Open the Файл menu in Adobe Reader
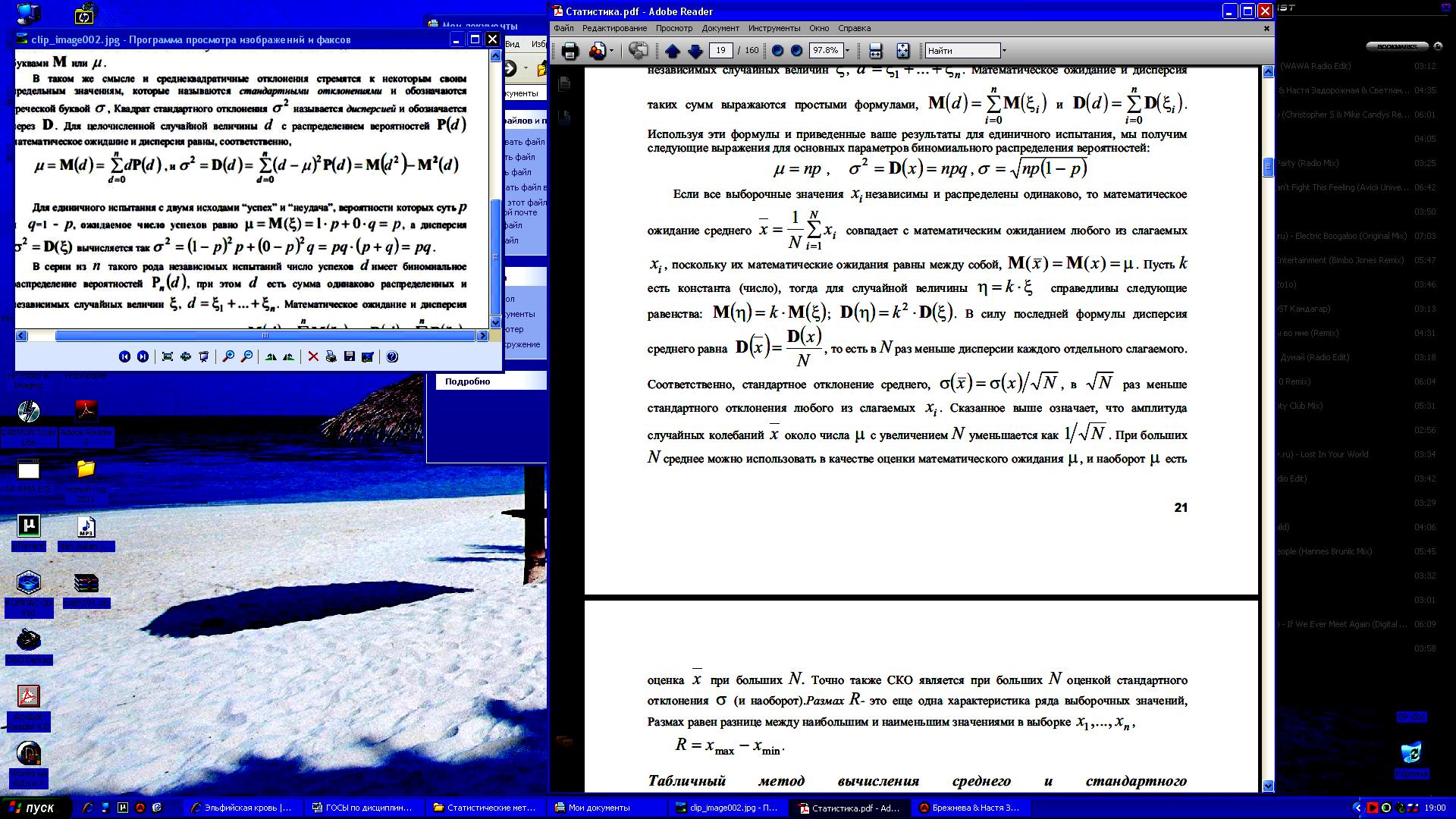 pos(563,28)
